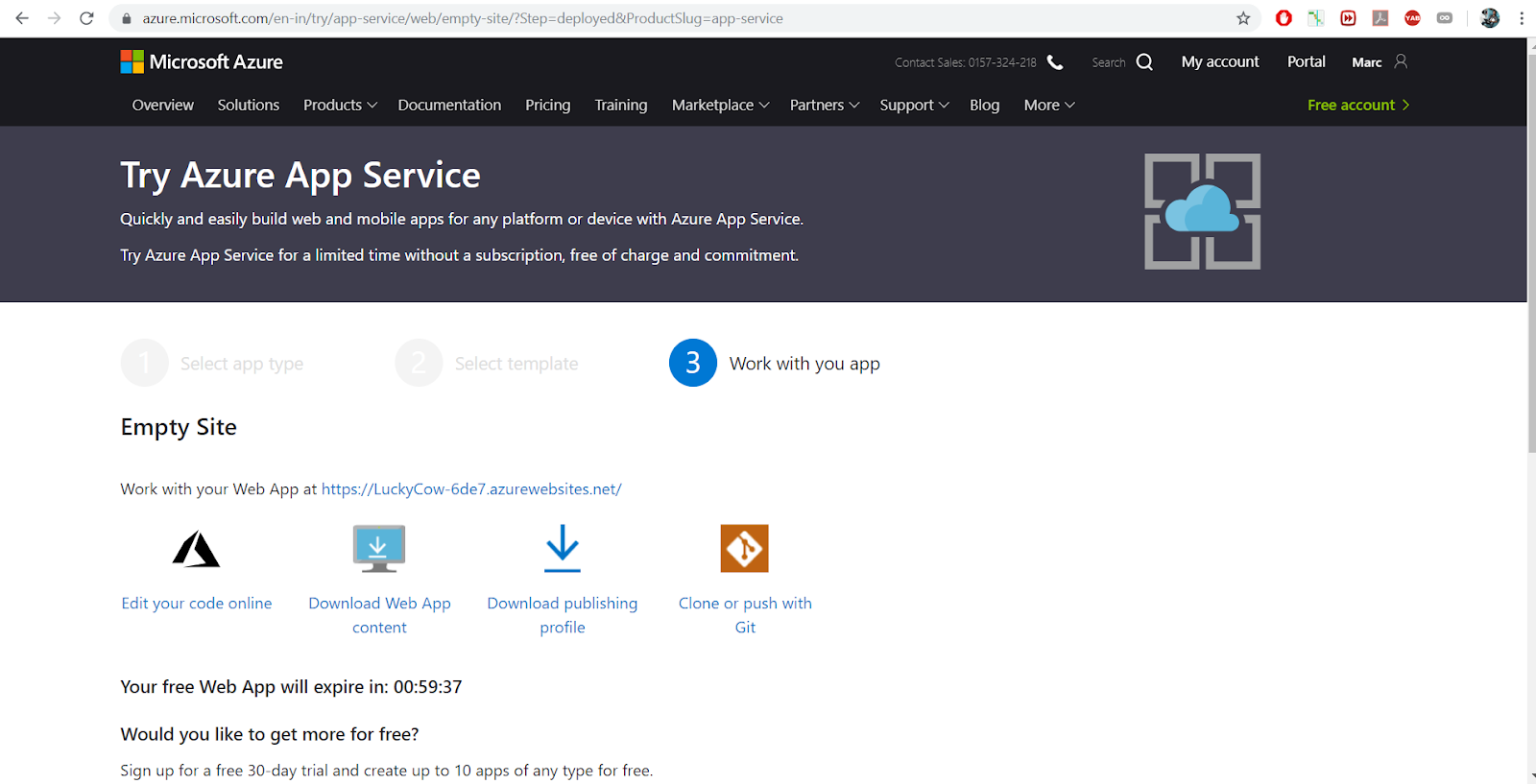
Task: Click Edit your code online link
Action: click(x=197, y=603)
